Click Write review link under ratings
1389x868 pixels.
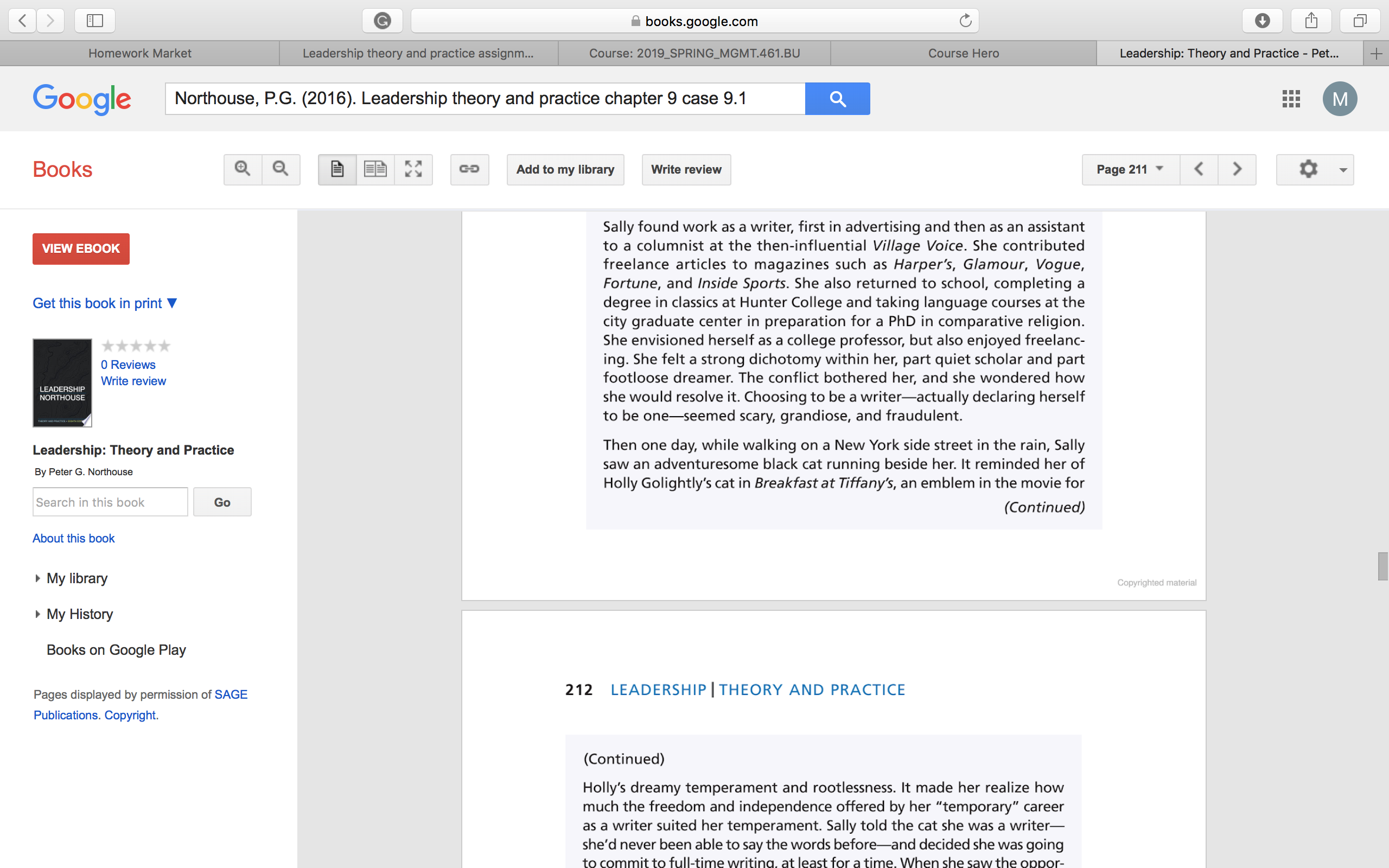click(x=133, y=381)
